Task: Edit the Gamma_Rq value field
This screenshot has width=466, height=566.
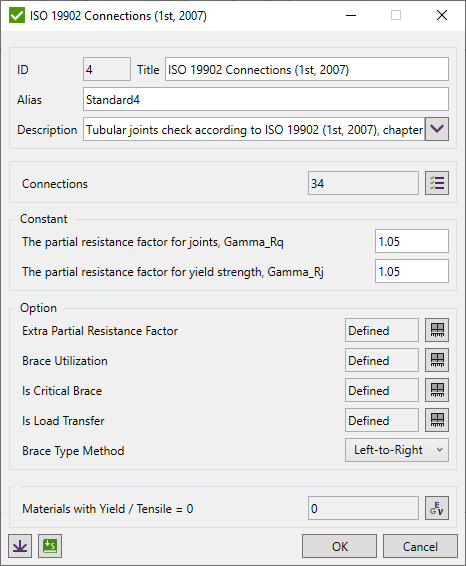Action: pyautogui.click(x=412, y=241)
